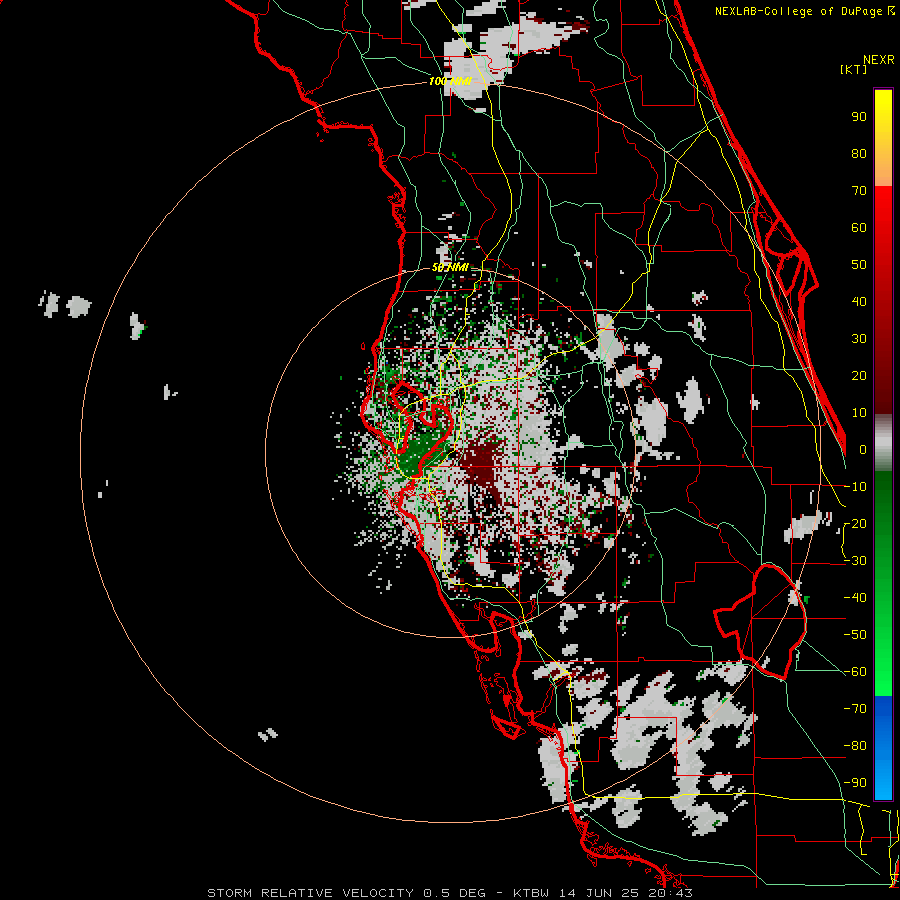Click the '[KT]' units label
Viewport: 900px width, 900px height.
(x=854, y=69)
